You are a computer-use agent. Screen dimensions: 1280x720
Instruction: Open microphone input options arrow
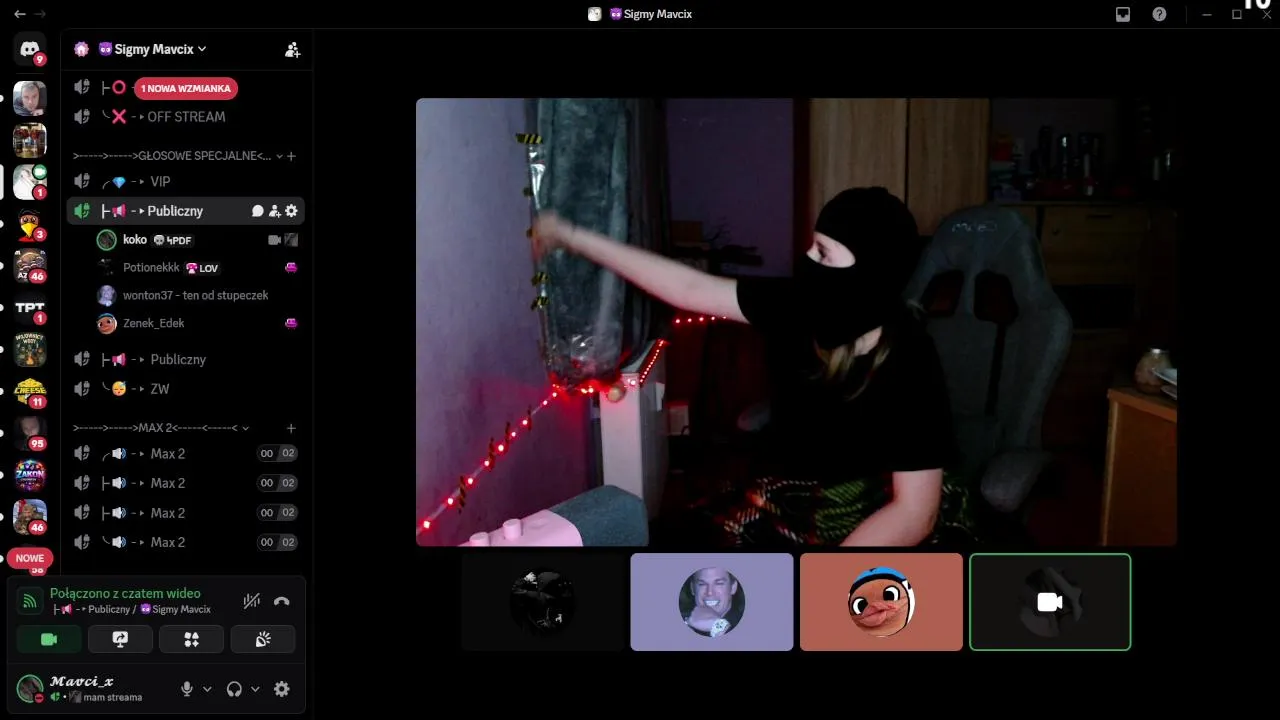(207, 689)
